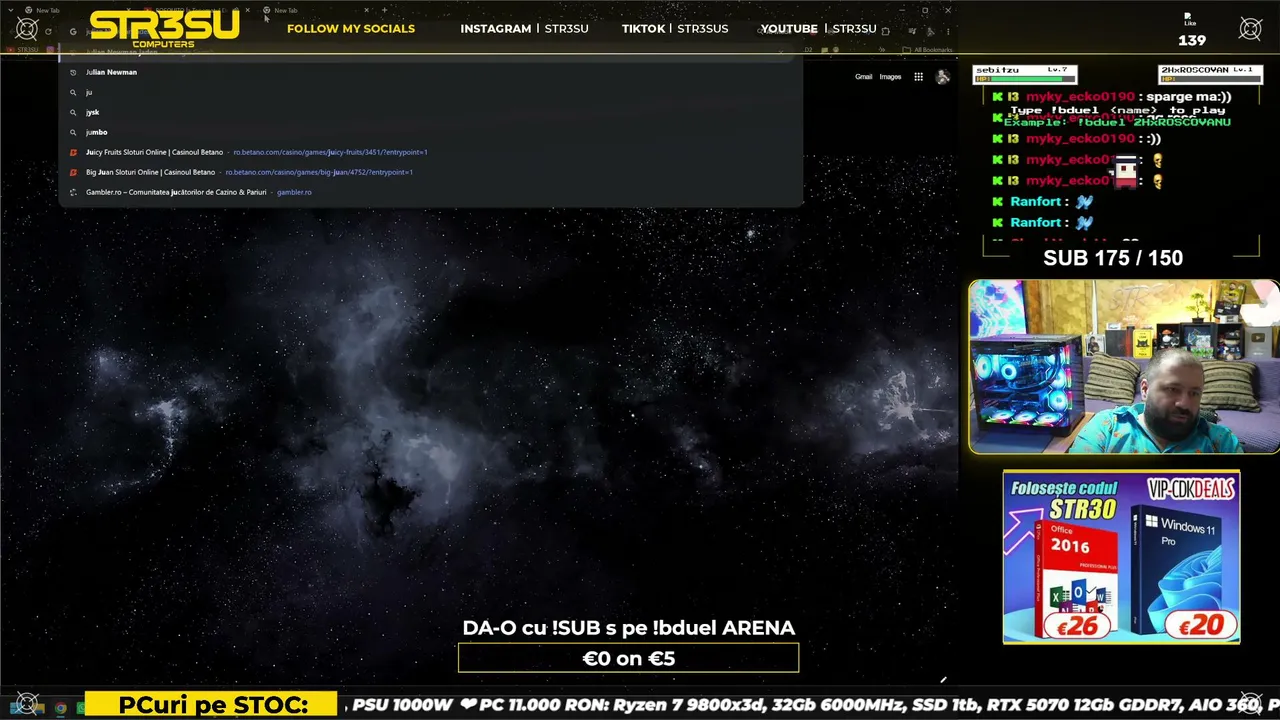Image resolution: width=1280 pixels, height=720 pixels.
Task: Click the Like icon above 139
Action: coord(1189,20)
